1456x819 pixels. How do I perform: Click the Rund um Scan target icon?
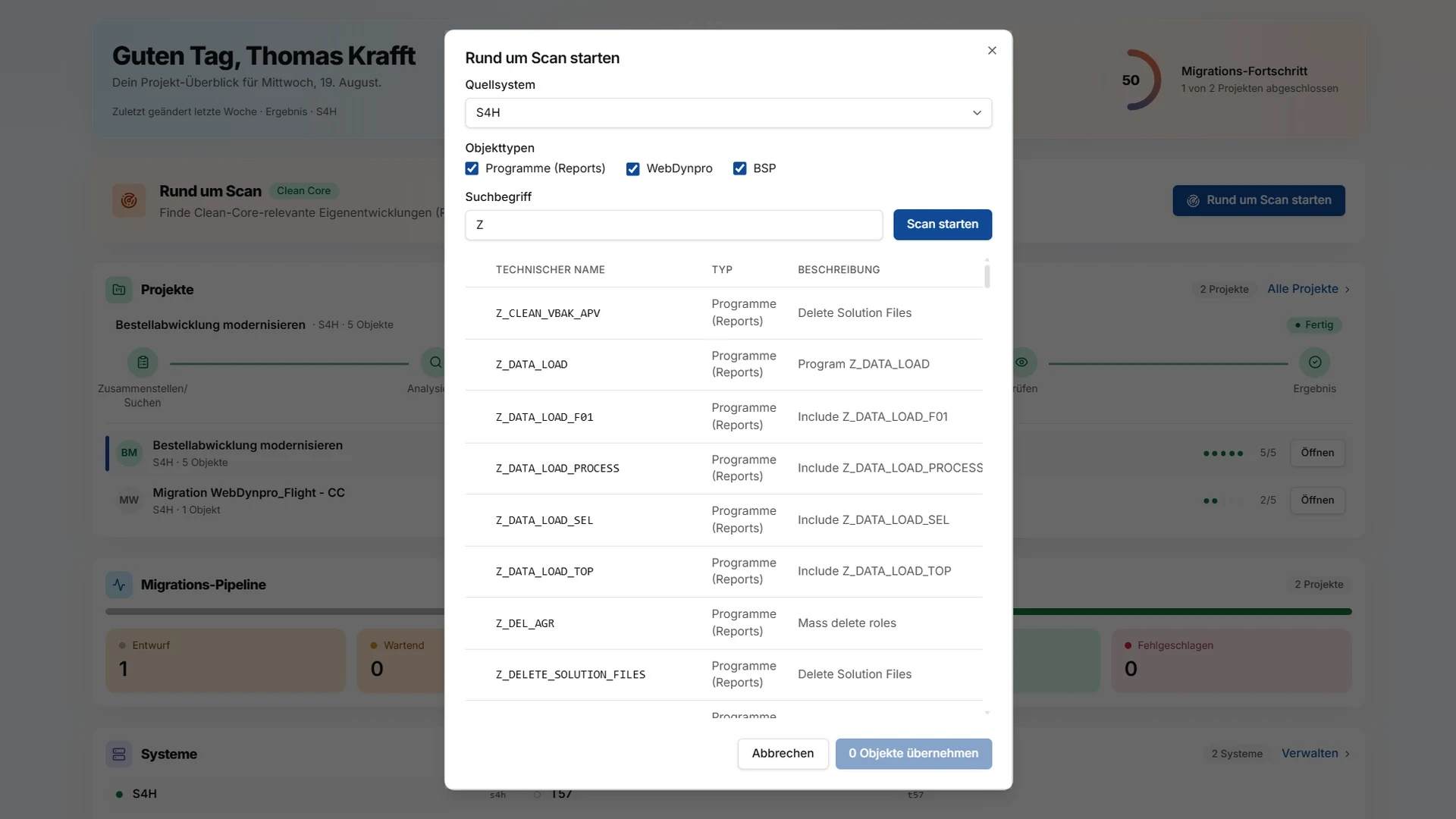tap(129, 201)
